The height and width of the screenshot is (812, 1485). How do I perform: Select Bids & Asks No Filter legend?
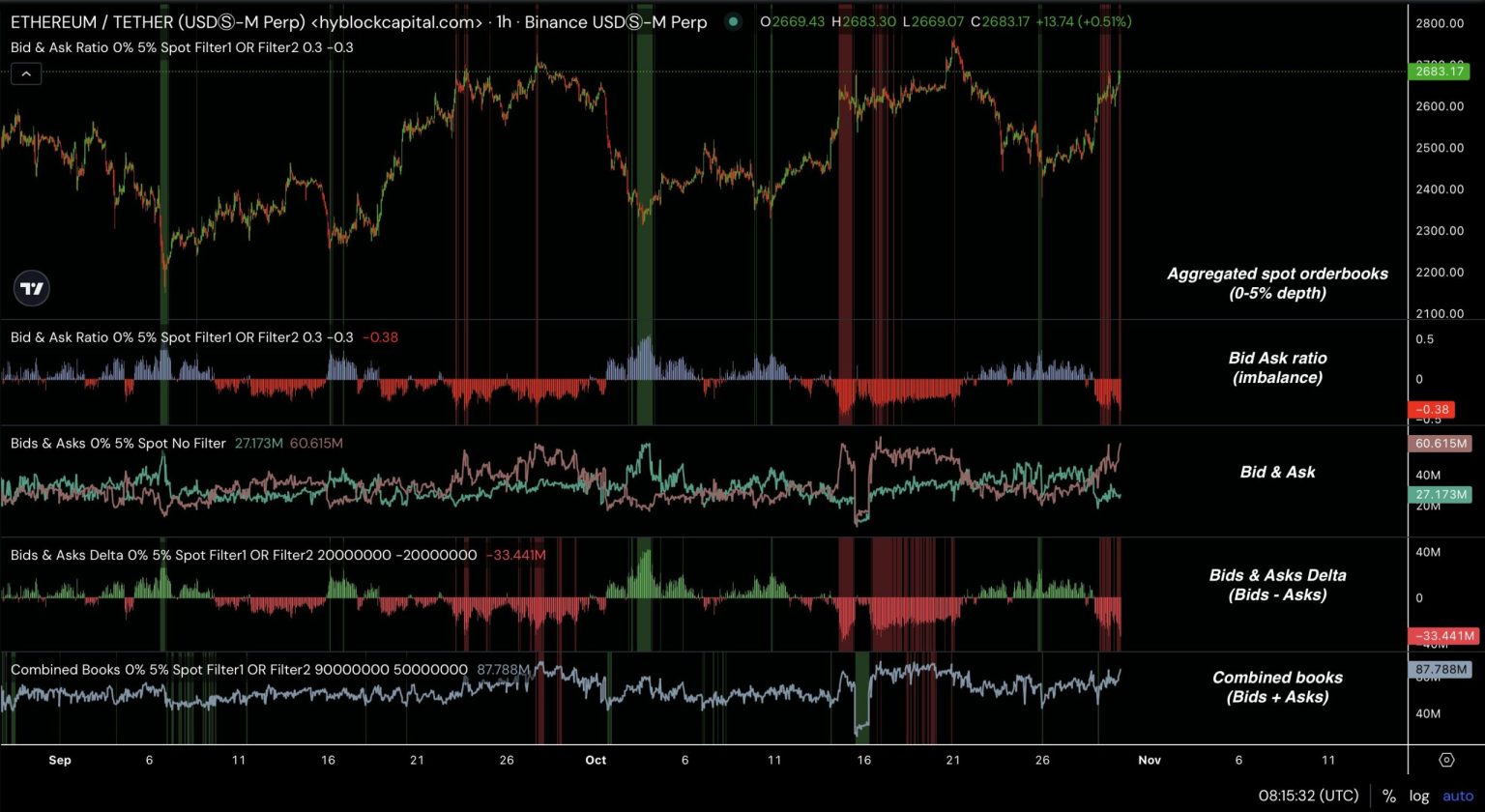coord(118,443)
